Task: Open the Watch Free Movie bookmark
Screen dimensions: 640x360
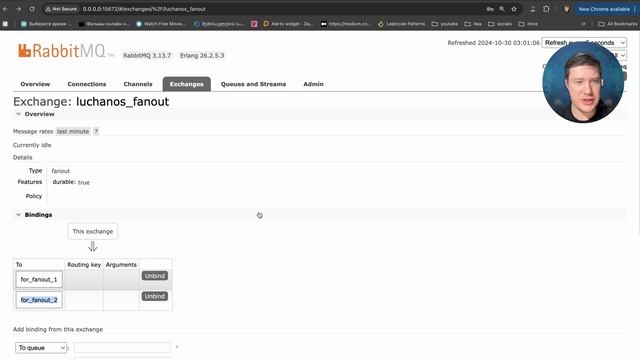Action: click(x=160, y=24)
